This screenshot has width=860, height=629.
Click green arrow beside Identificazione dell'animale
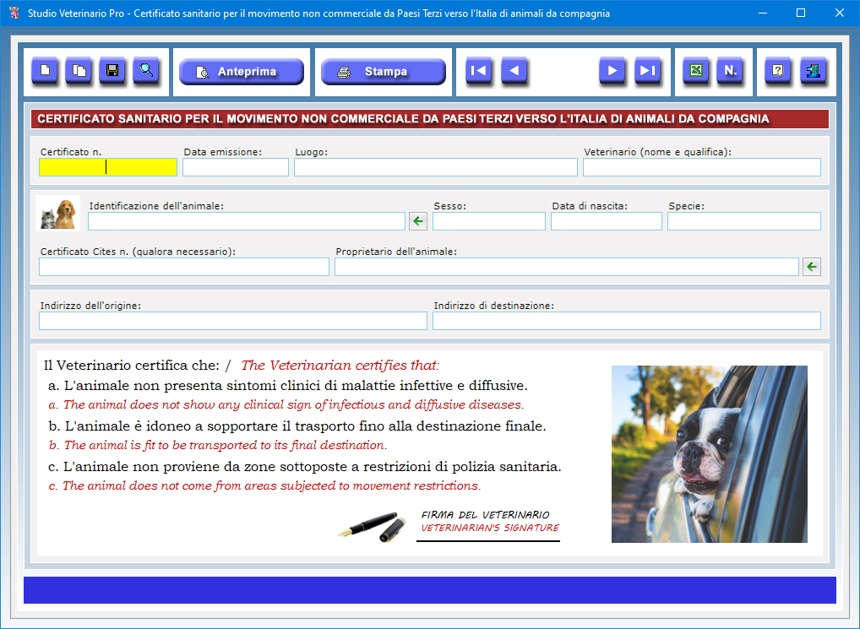(418, 222)
